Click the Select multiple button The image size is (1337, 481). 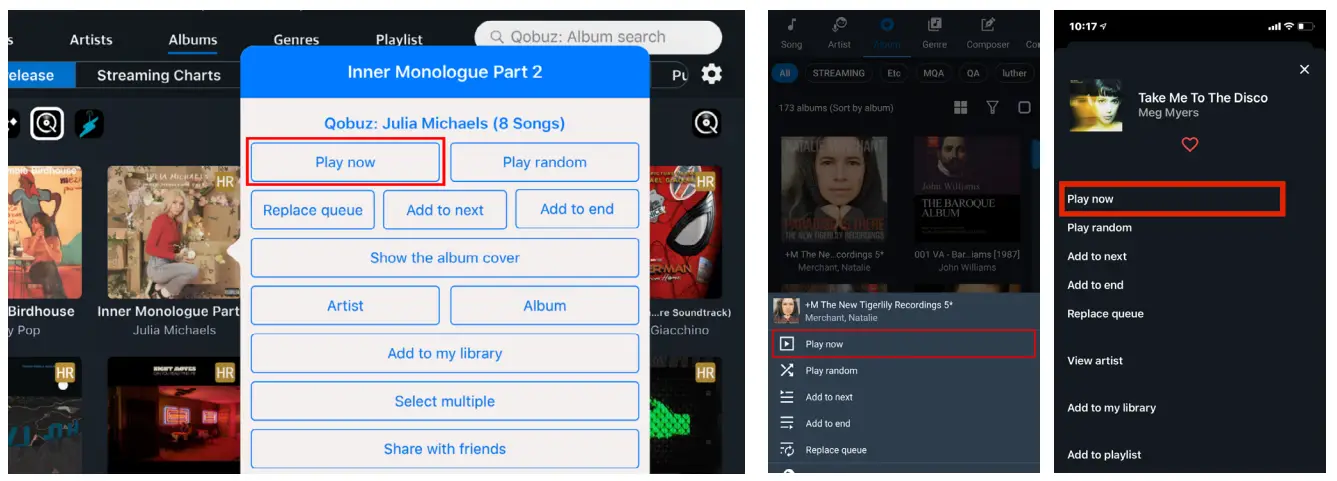(x=445, y=402)
